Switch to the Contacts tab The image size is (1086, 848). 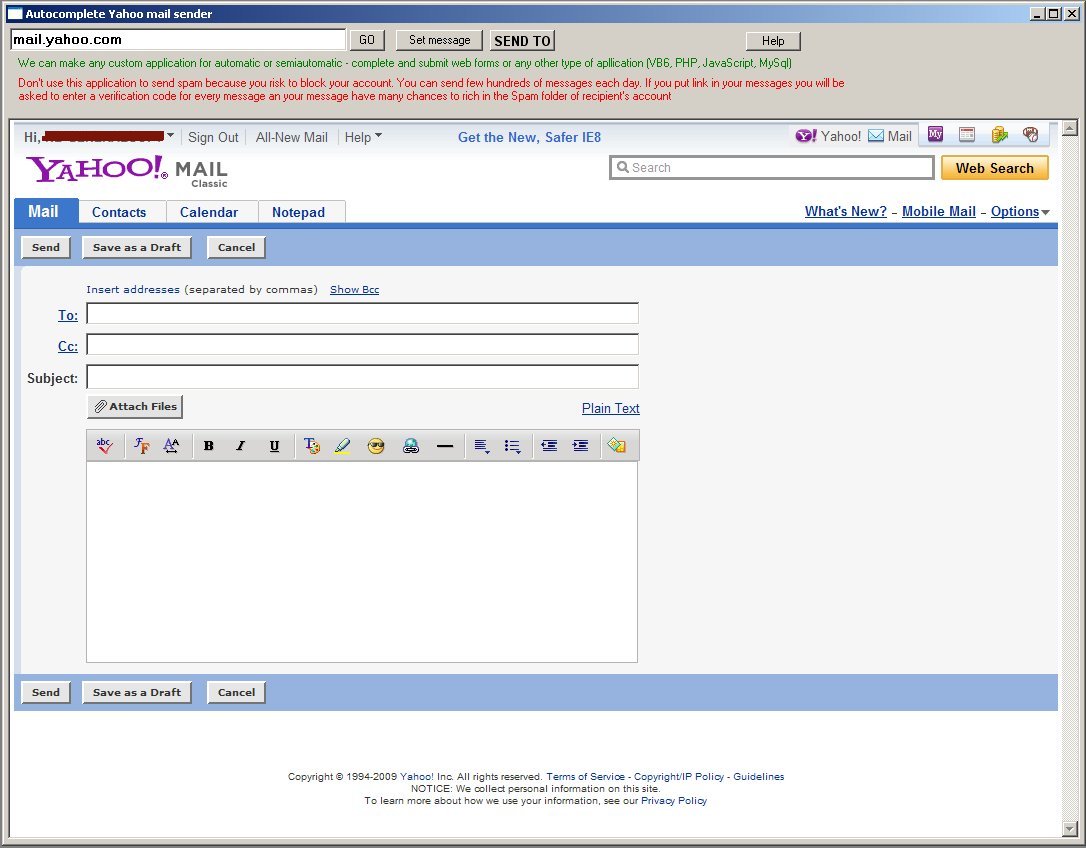(119, 212)
